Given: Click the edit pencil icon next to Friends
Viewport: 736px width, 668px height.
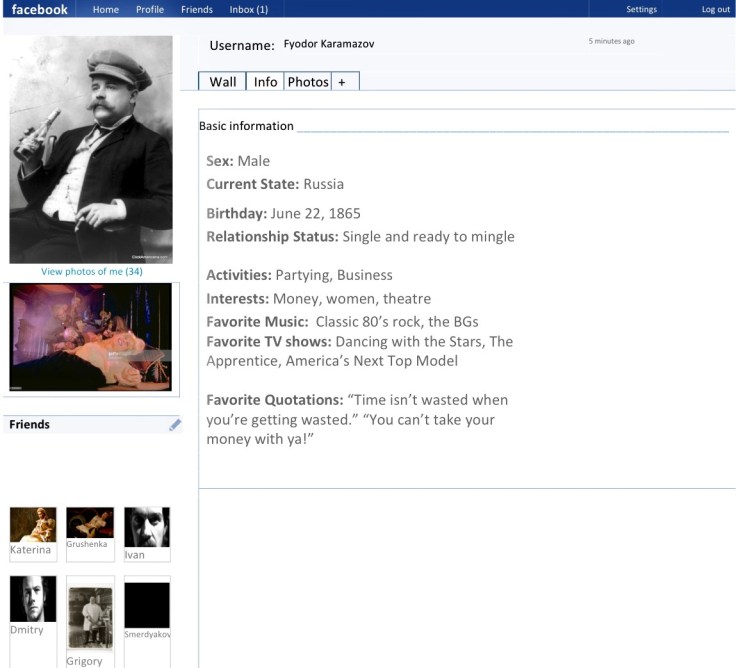Looking at the screenshot, I should click(175, 425).
